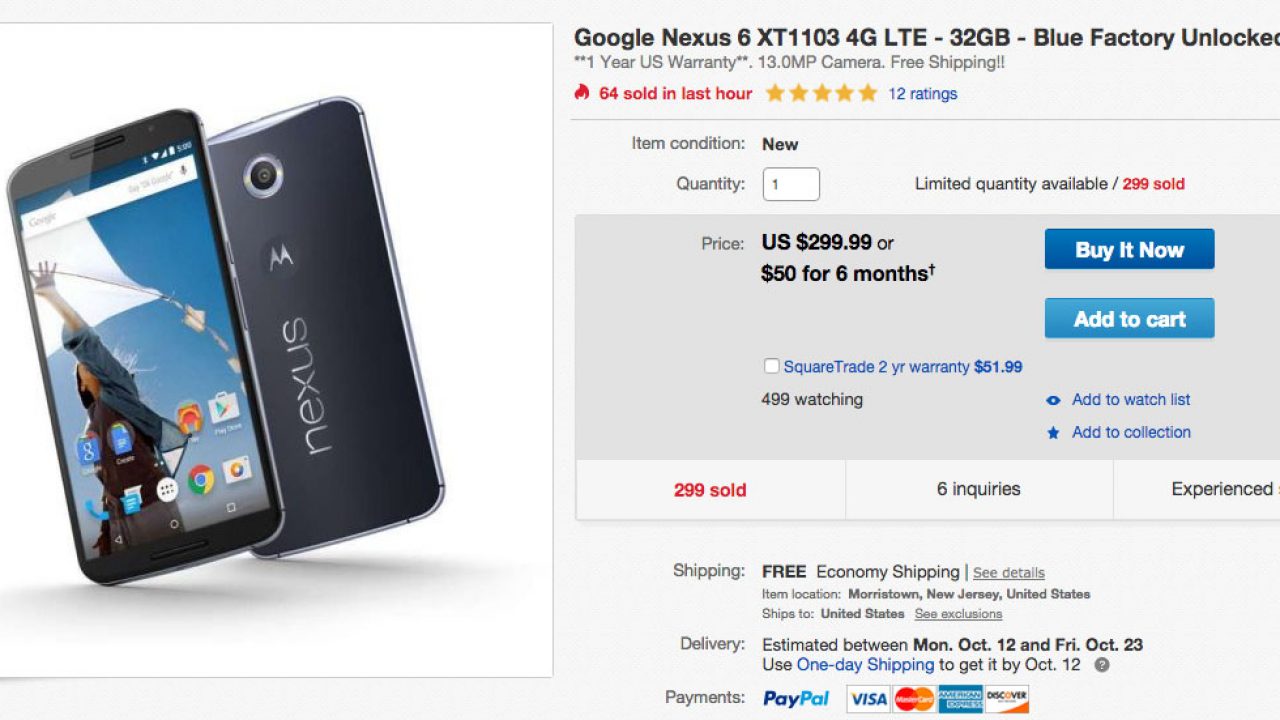The image size is (1280, 720).
Task: Click the American Express card icon
Action: pyautogui.click(x=960, y=698)
